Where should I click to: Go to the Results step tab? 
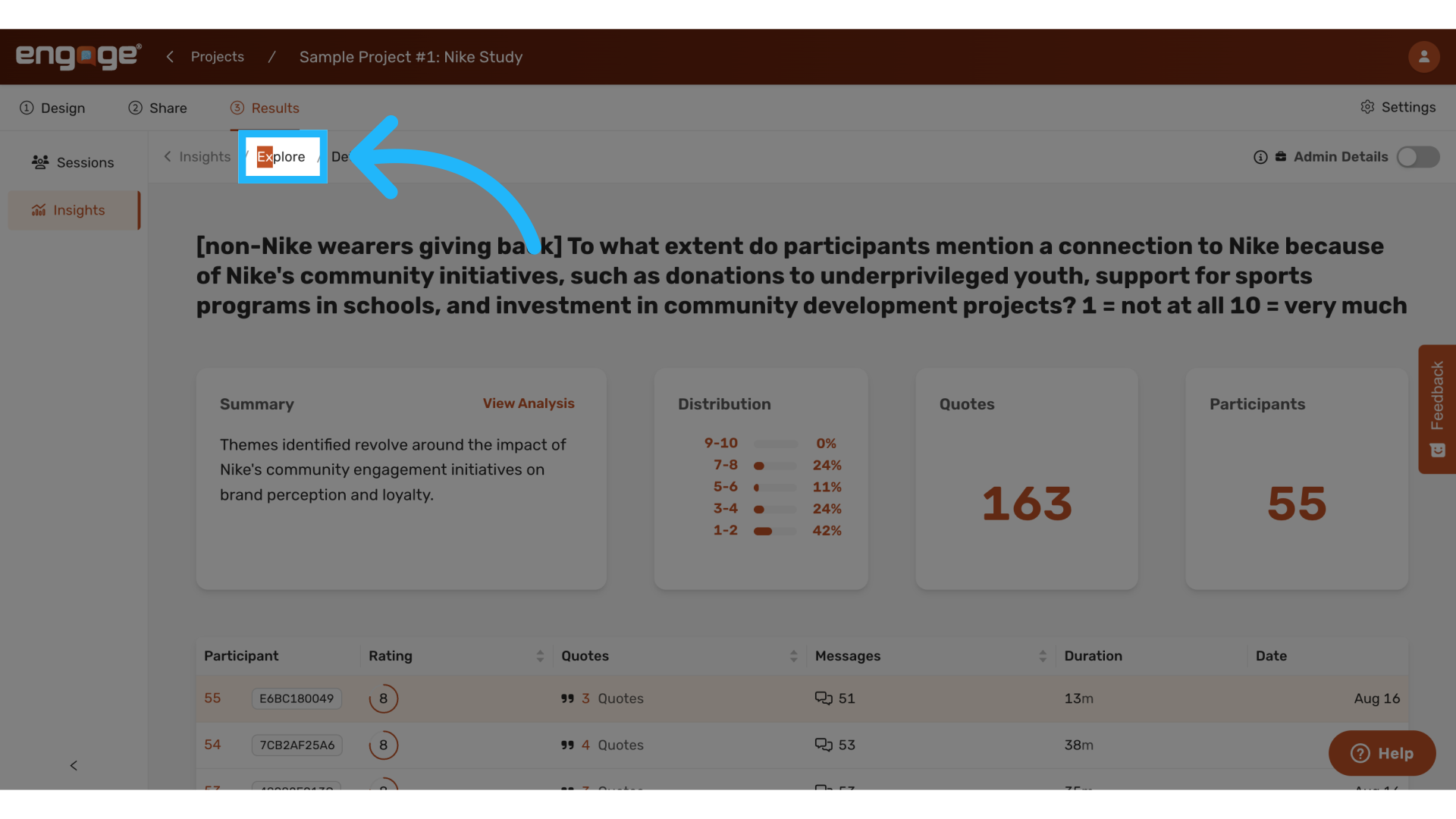pos(265,108)
